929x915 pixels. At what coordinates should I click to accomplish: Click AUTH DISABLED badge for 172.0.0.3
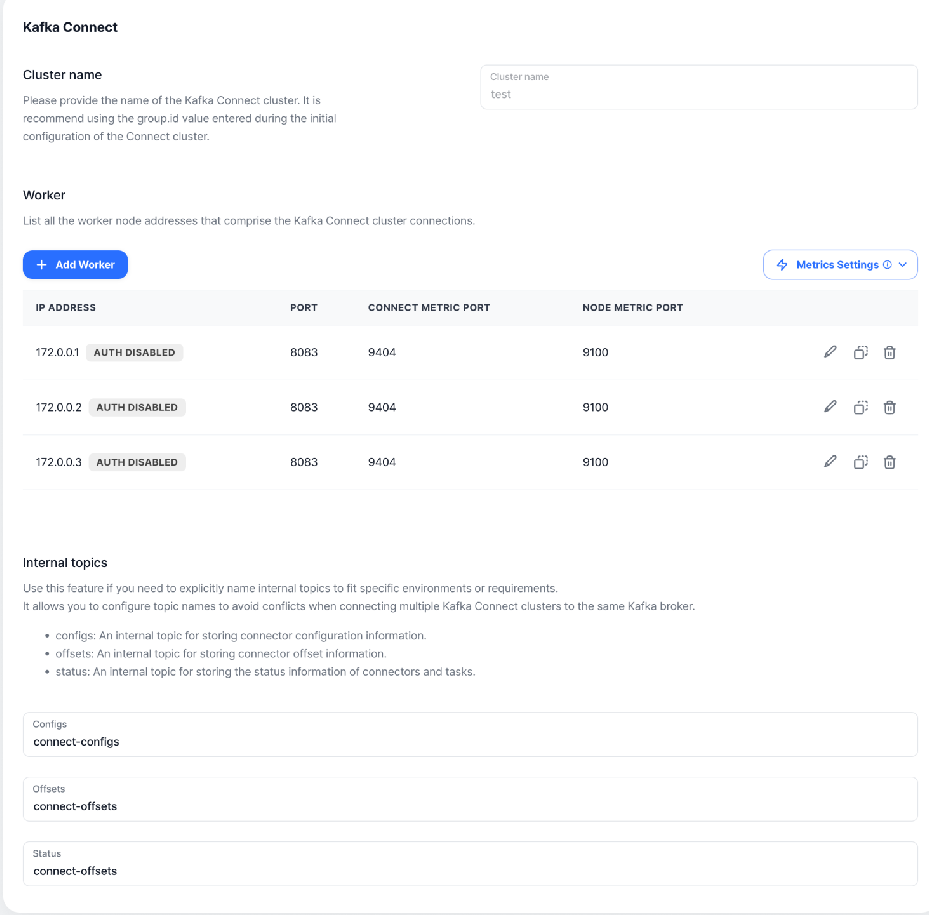coord(138,462)
